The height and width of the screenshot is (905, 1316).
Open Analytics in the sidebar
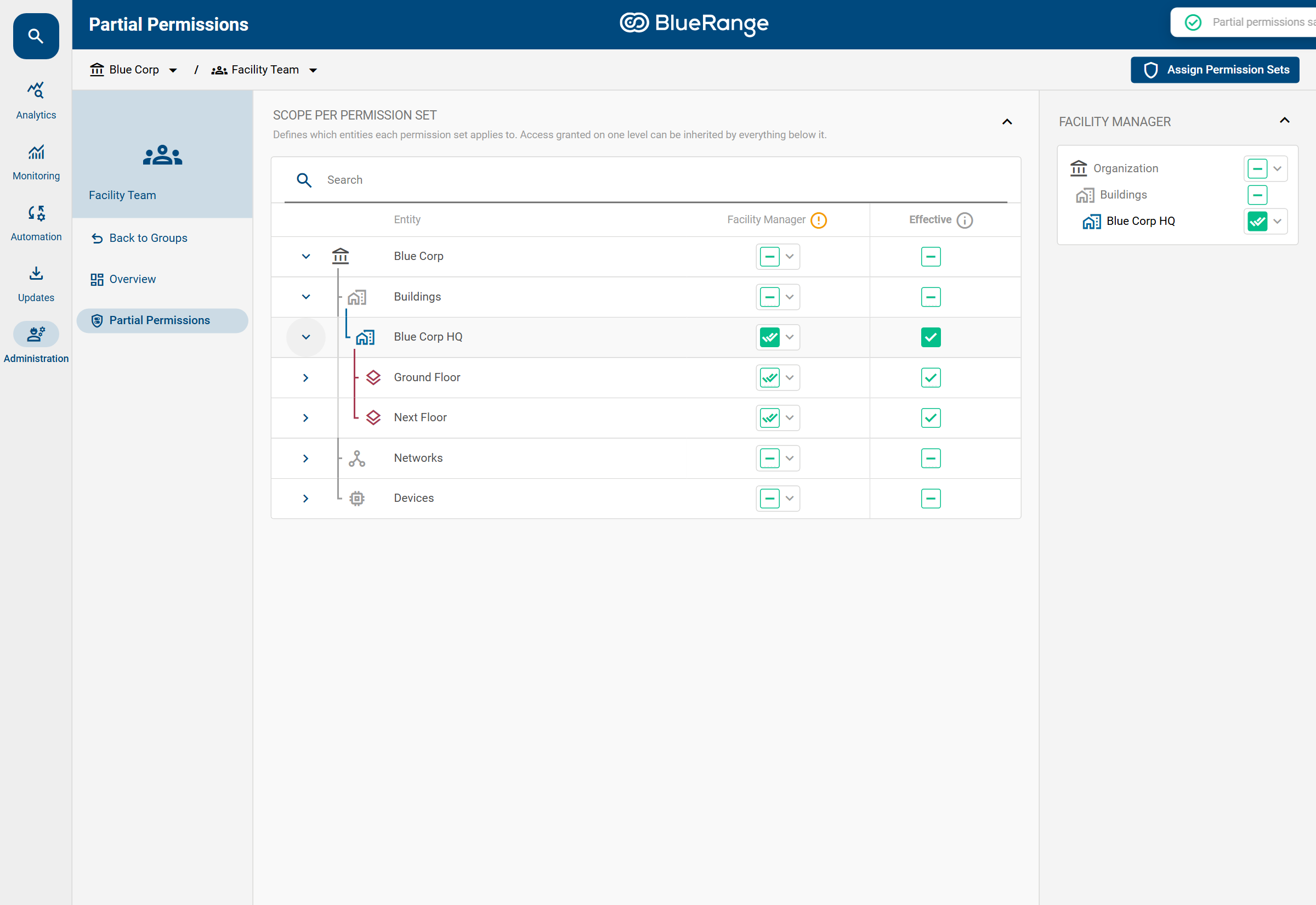click(x=36, y=100)
